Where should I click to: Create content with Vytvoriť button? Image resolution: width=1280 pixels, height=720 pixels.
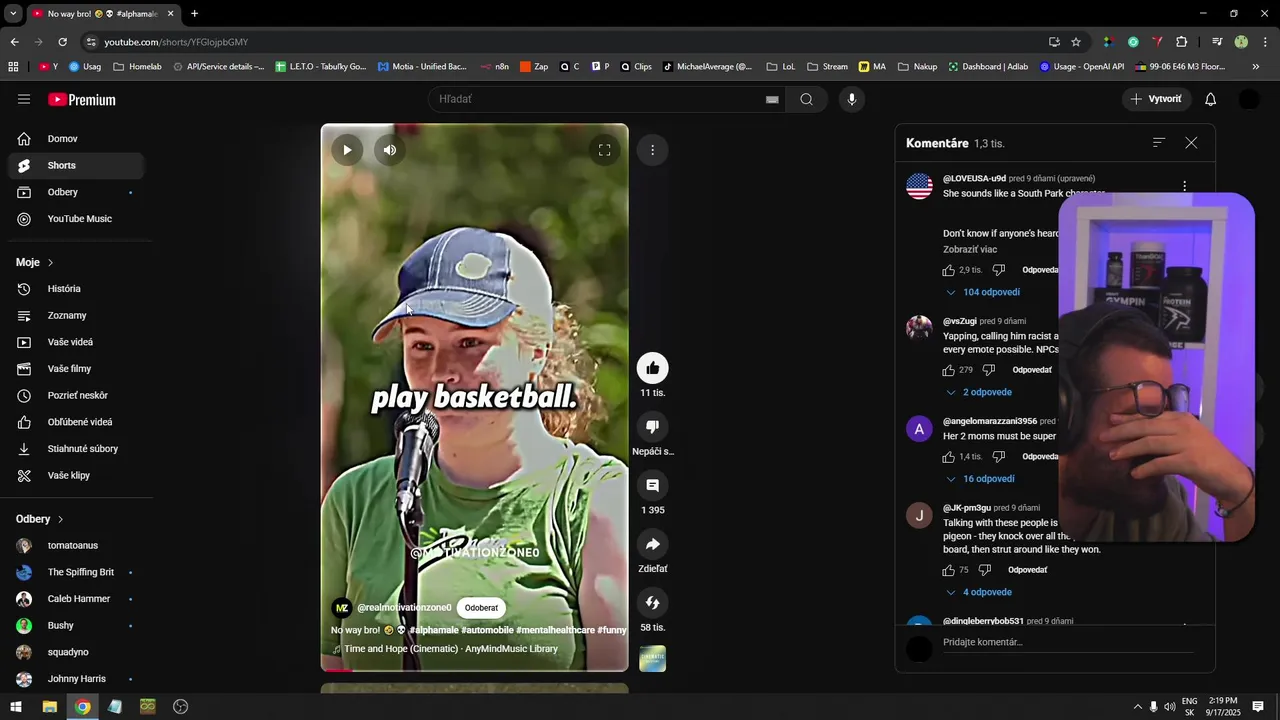(x=1157, y=99)
